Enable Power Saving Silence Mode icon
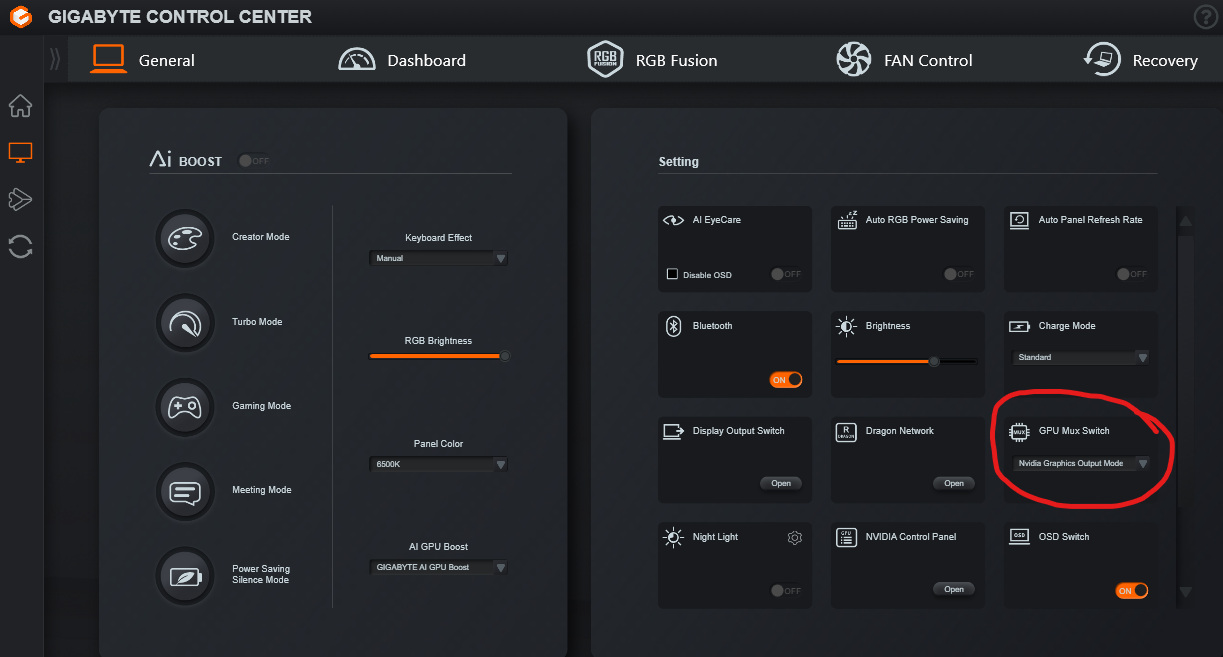The width and height of the screenshot is (1223, 657). [185, 575]
